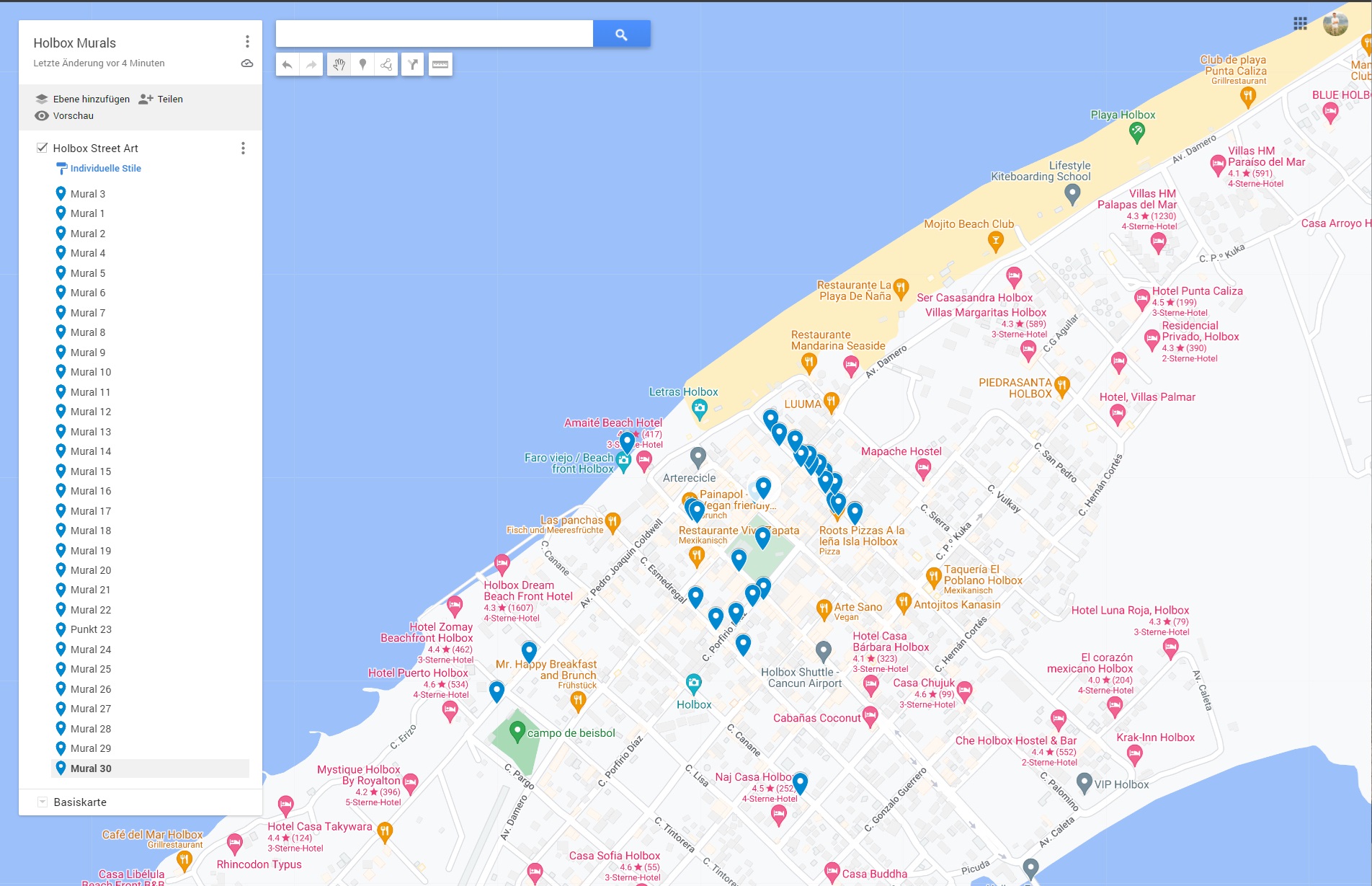This screenshot has width=1372, height=886.
Task: Click the redo arrow in toolbar
Action: (x=311, y=65)
